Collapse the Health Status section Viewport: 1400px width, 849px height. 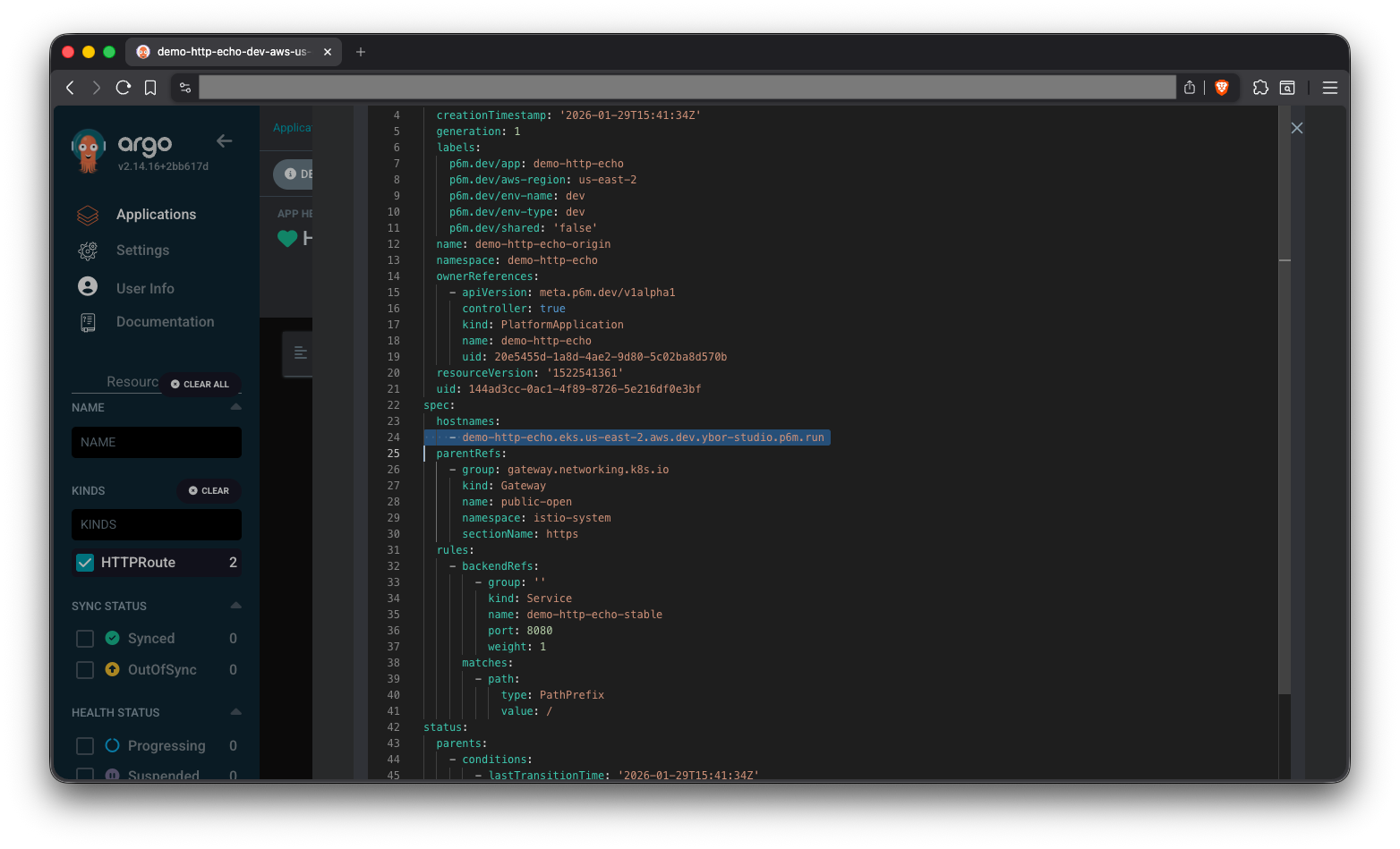pos(235,712)
